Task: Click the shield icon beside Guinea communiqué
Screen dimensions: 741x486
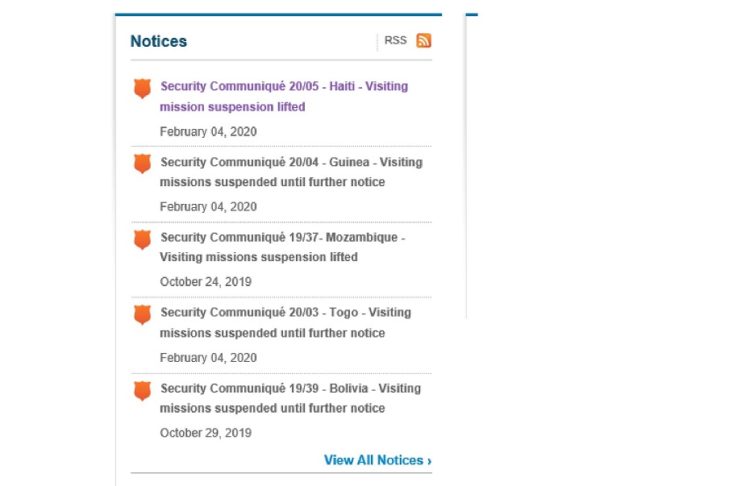Action: 142,164
